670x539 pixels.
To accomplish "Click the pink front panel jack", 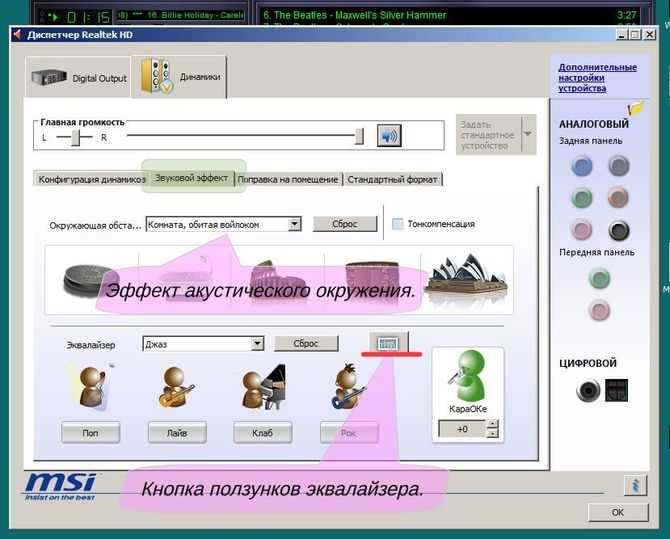I will [x=599, y=310].
